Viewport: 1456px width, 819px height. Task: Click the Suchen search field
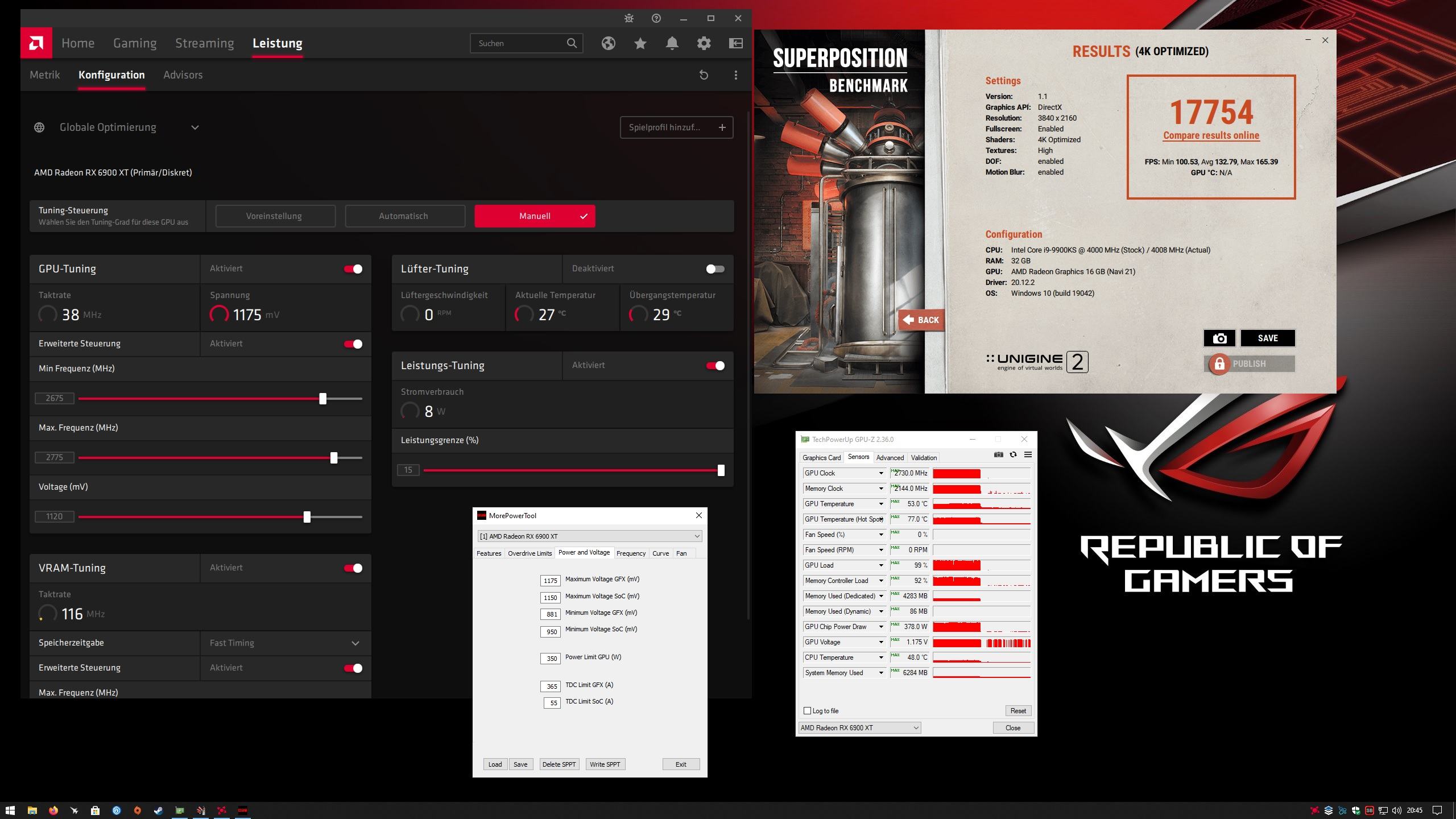coord(527,43)
